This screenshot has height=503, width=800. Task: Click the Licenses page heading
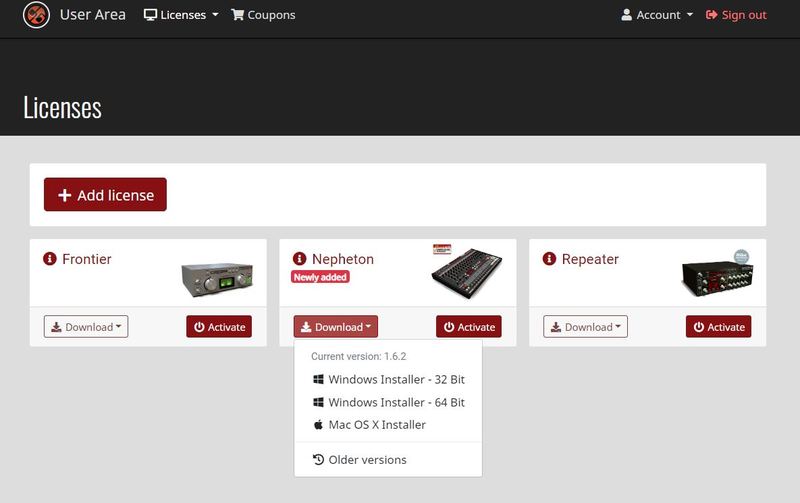click(x=62, y=108)
